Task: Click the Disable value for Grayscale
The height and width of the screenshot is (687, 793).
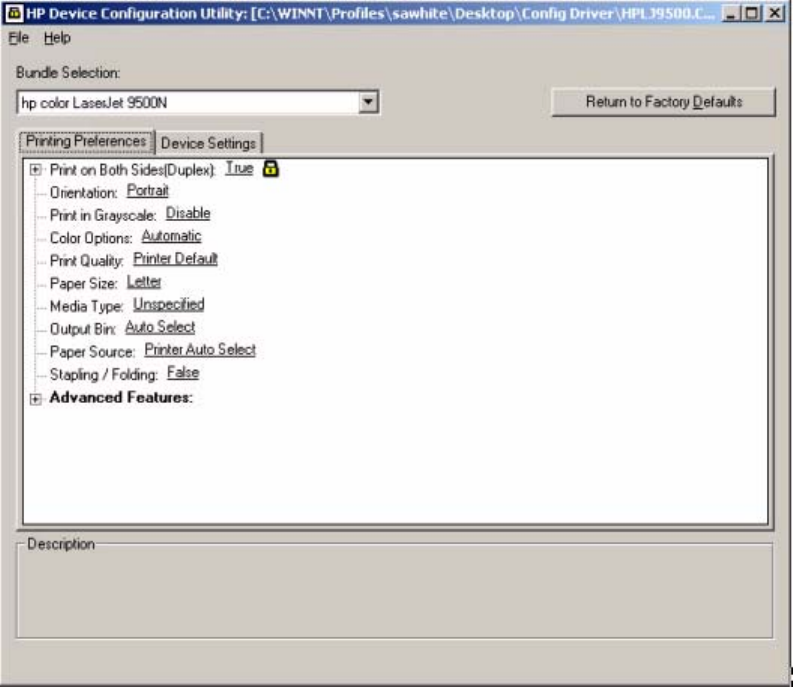Action: point(188,213)
